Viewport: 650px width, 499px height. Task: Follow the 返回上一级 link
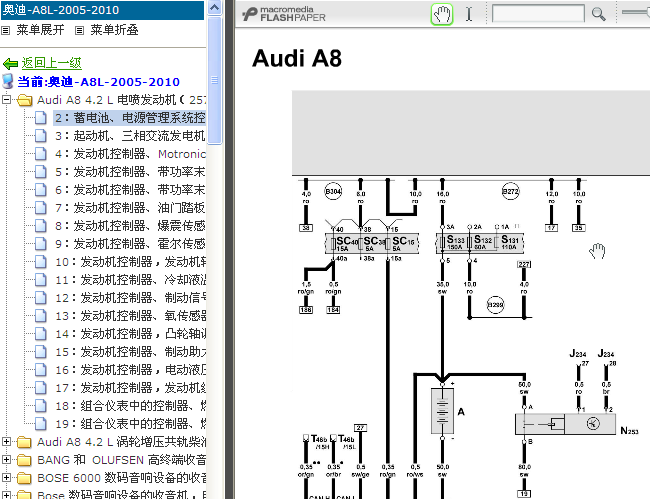(51, 63)
